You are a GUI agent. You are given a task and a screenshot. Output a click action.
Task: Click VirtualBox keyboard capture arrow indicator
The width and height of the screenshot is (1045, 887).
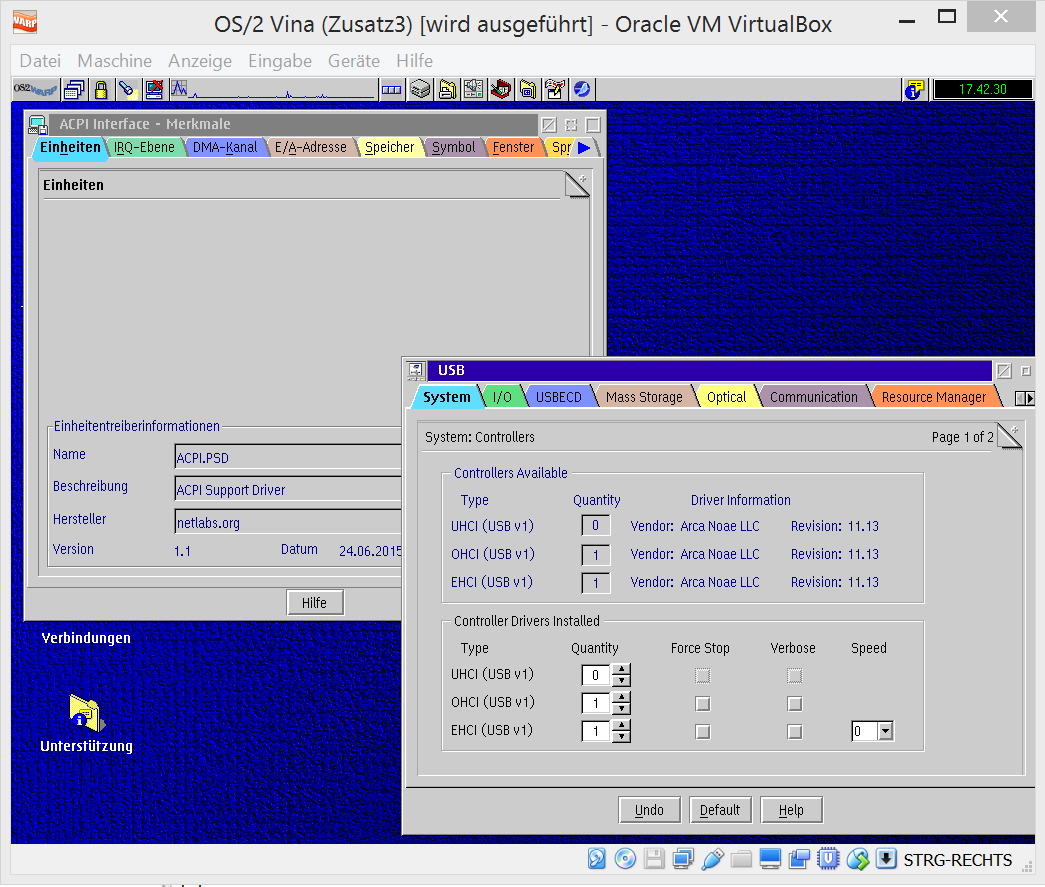(886, 858)
